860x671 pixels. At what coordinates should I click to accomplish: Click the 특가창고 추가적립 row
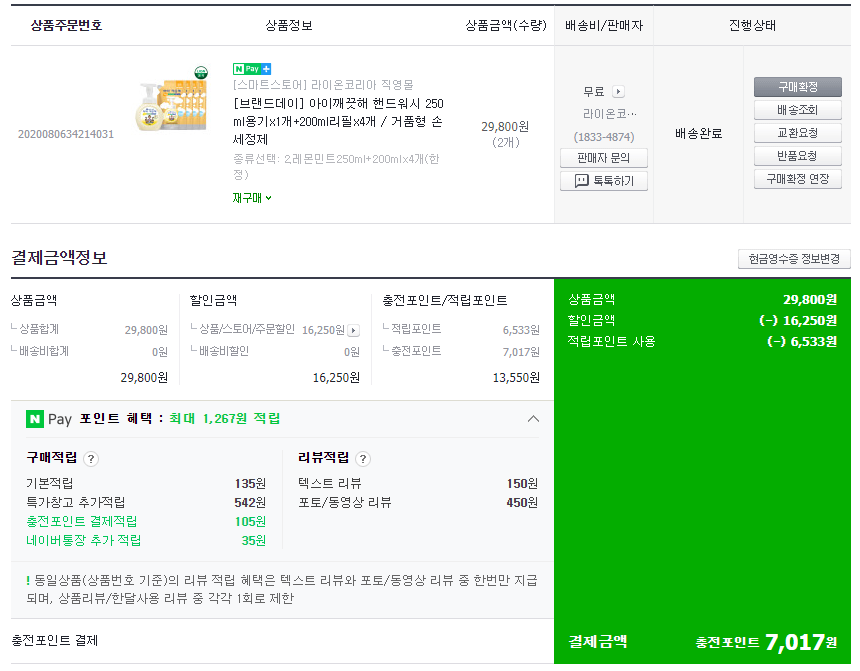click(x=146, y=503)
